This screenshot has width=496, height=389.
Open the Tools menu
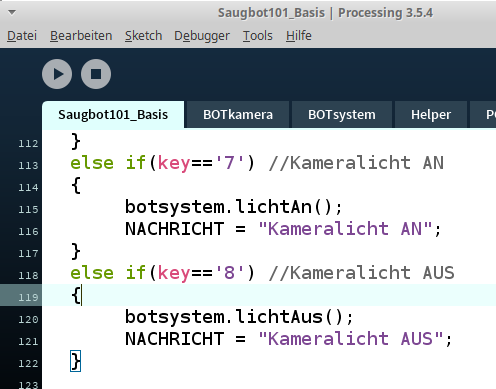[x=258, y=36]
